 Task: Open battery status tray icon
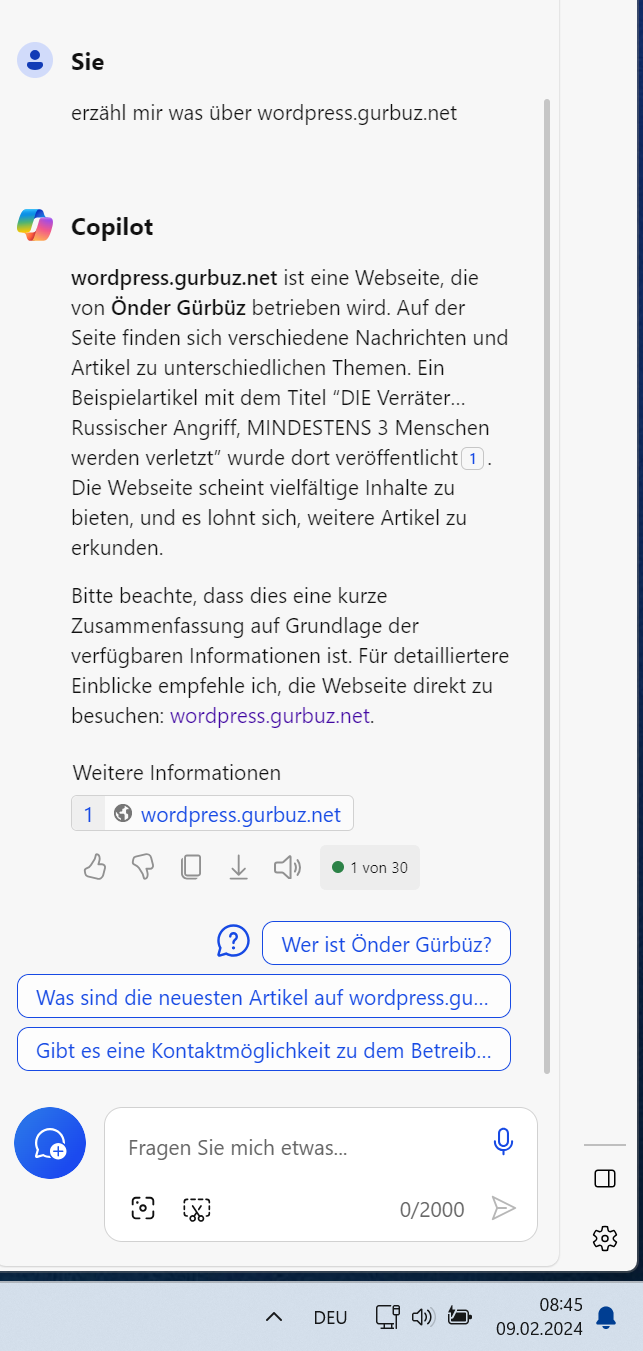click(x=459, y=1317)
